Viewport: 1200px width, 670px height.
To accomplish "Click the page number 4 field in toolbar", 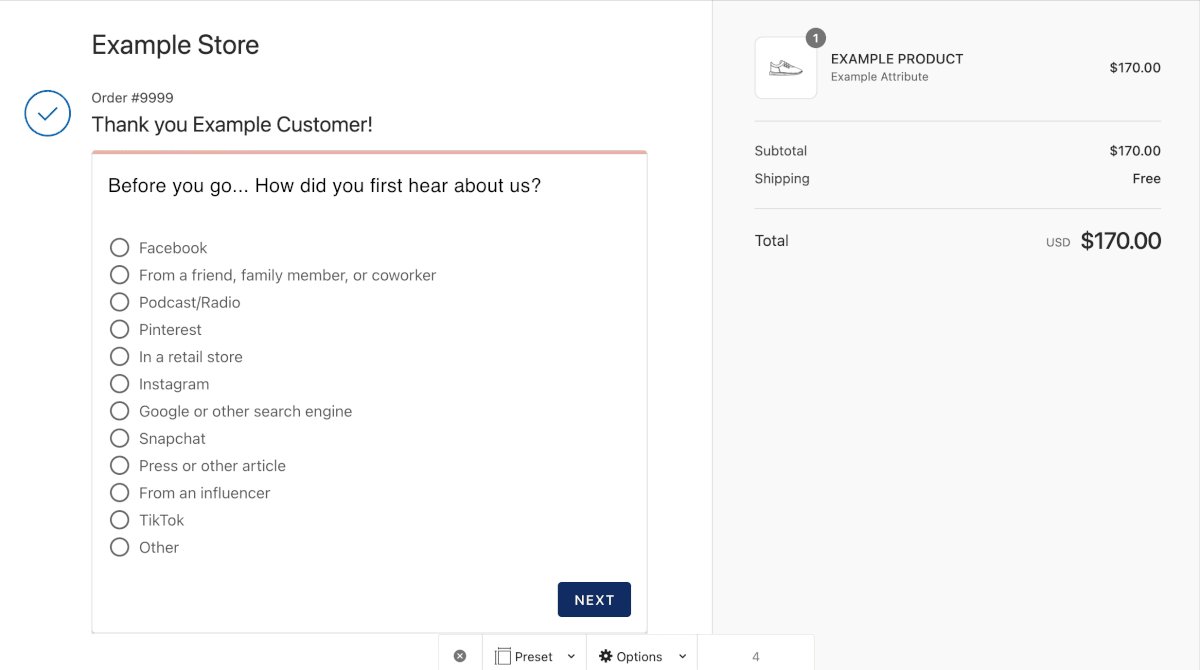I will pos(756,656).
